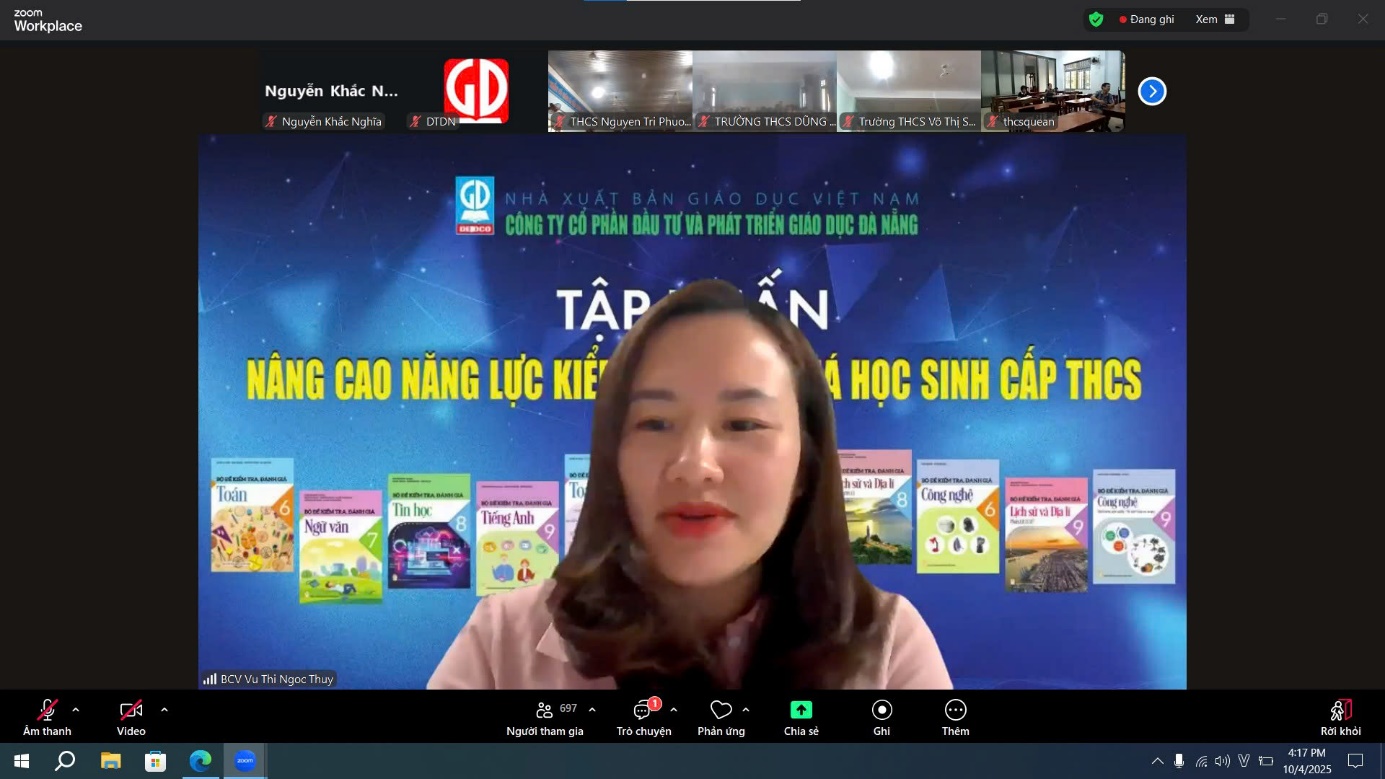Viewport: 1385px width, 779px height.
Task: Select the thcsquean participant video thumbnail
Action: point(1052,91)
